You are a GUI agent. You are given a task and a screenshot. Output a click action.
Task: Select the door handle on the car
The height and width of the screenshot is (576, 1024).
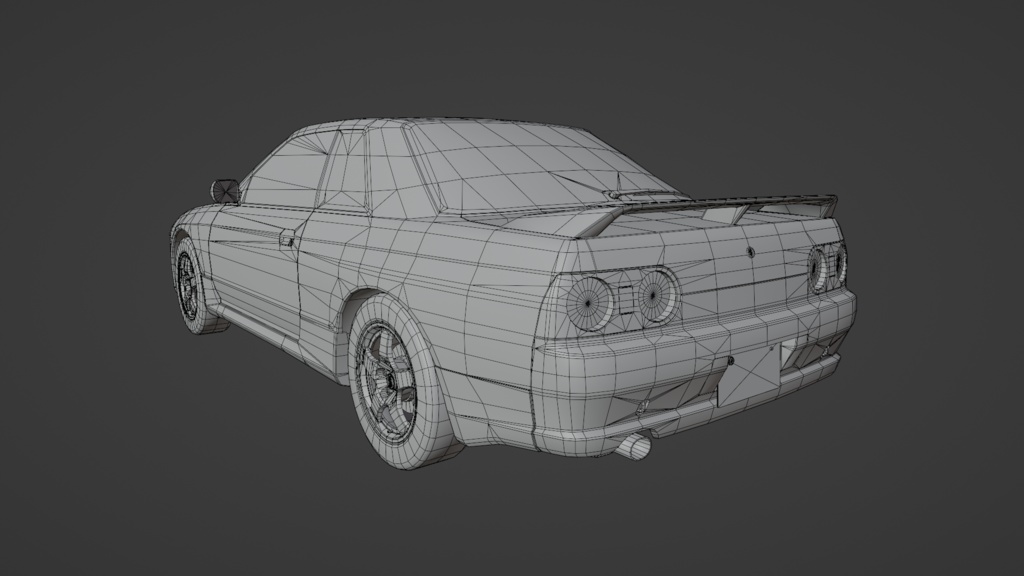287,238
